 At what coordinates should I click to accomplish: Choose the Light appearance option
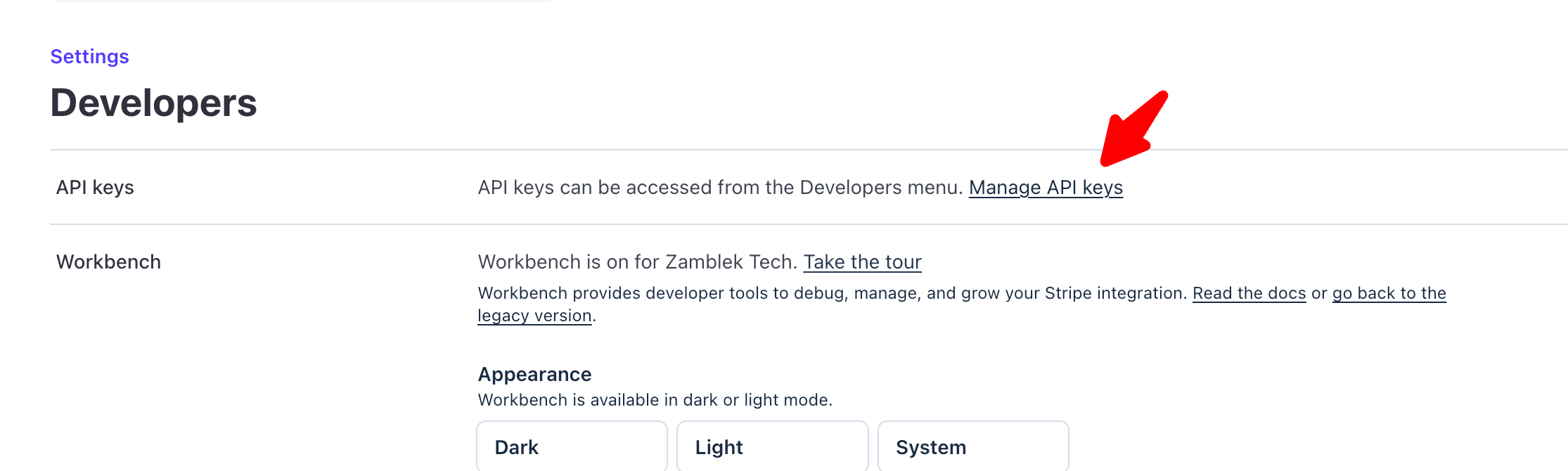(x=772, y=446)
